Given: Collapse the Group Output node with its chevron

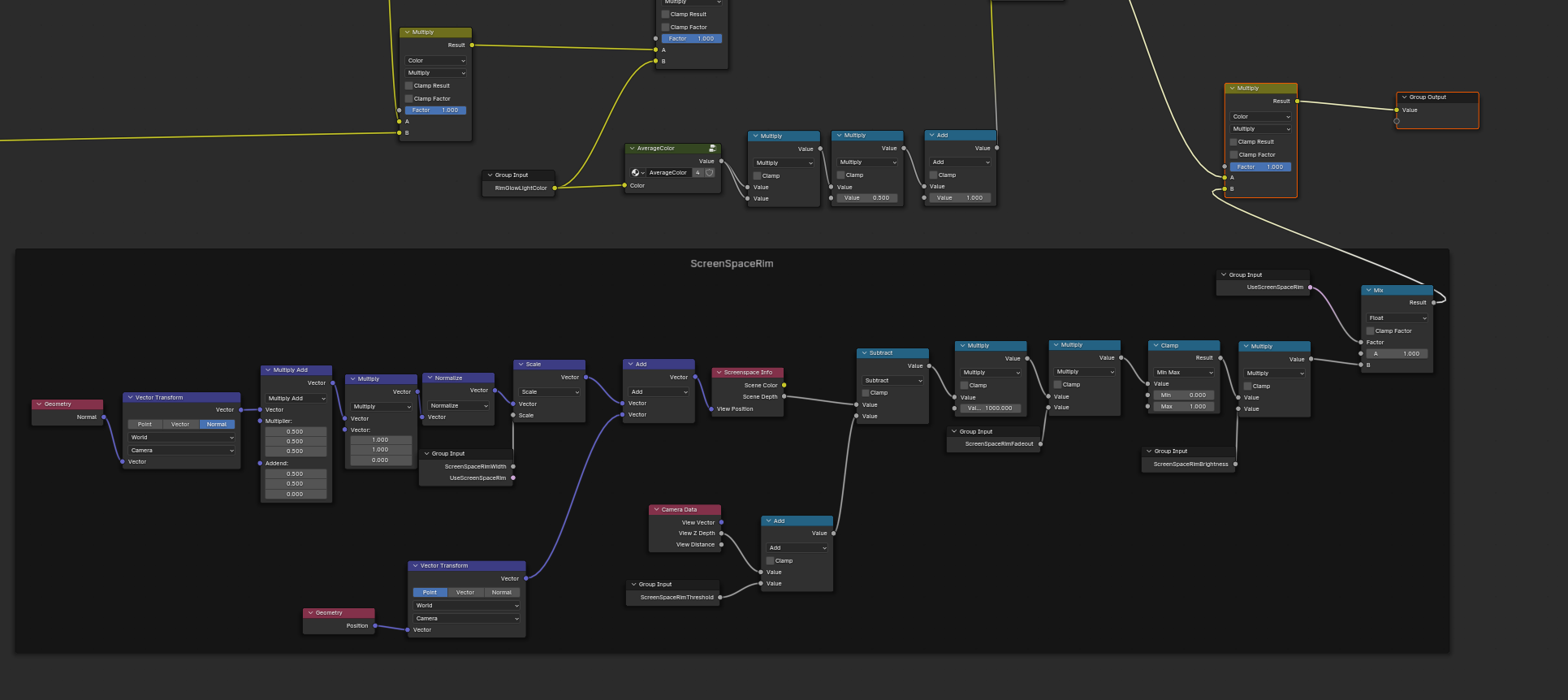Looking at the screenshot, I should [x=1404, y=97].
